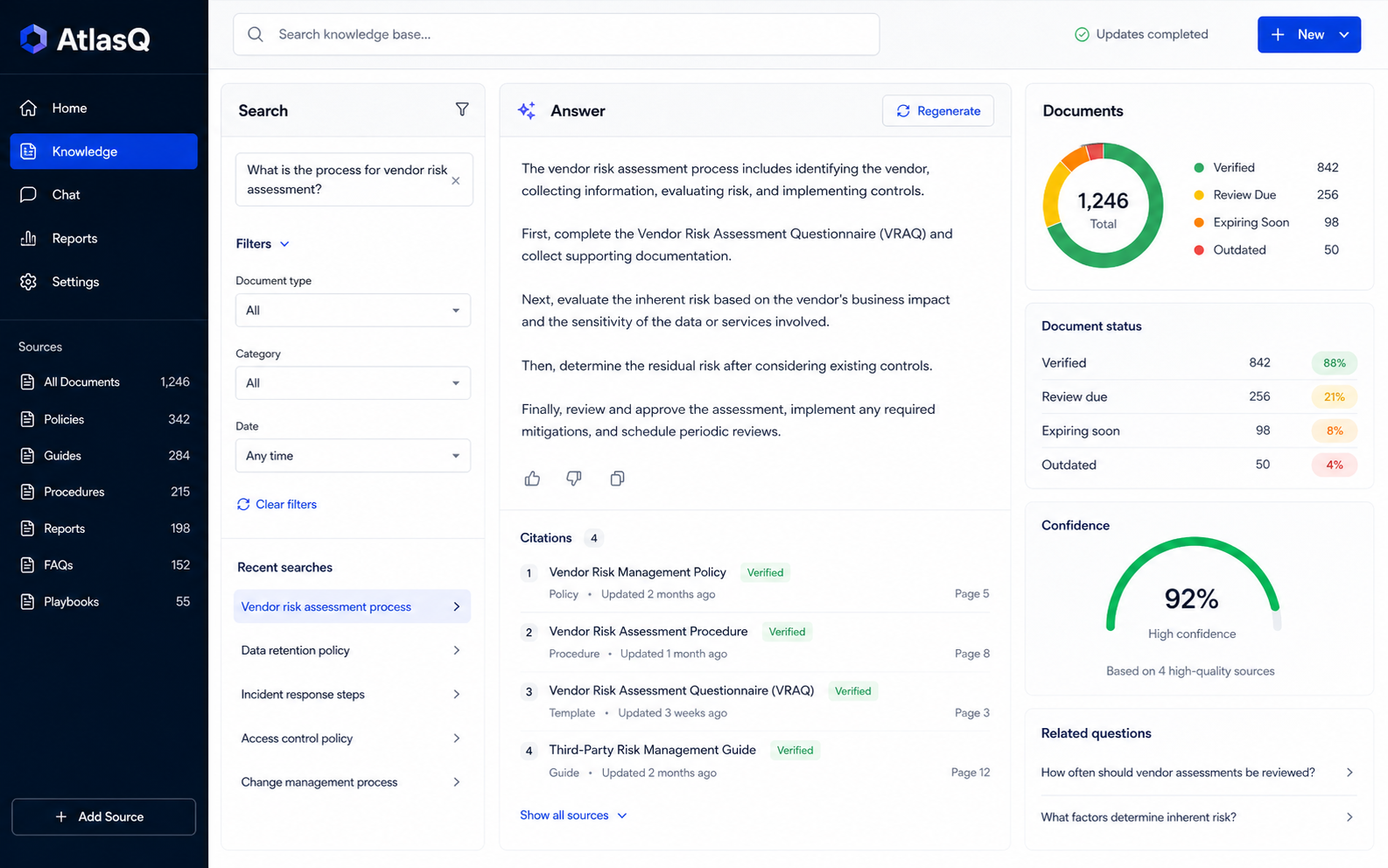This screenshot has width=1388, height=868.
Task: Click the Regenerate button
Action: (938, 110)
